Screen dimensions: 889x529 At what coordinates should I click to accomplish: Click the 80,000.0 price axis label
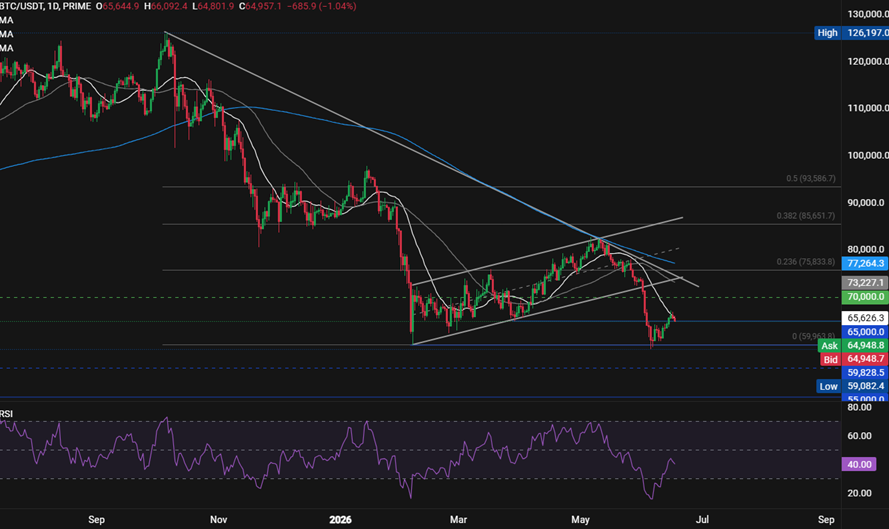[x=866, y=249]
